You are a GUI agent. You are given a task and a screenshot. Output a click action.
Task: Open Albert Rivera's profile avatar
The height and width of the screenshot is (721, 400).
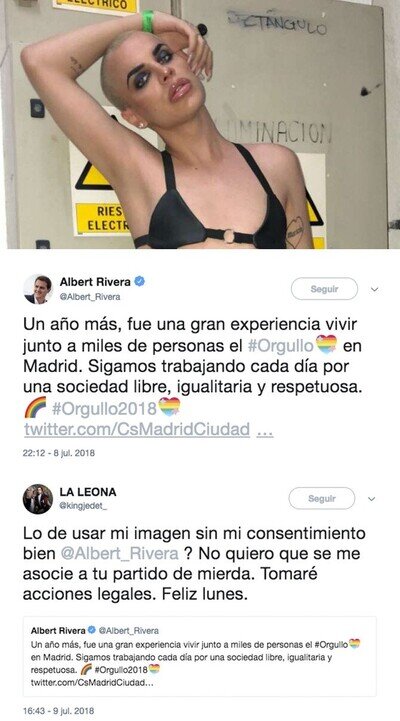(x=38, y=289)
